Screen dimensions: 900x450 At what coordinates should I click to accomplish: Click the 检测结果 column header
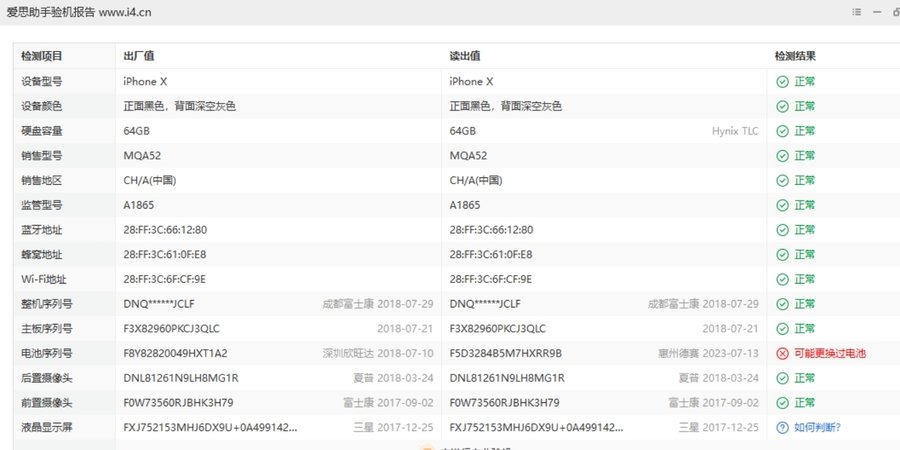click(795, 56)
